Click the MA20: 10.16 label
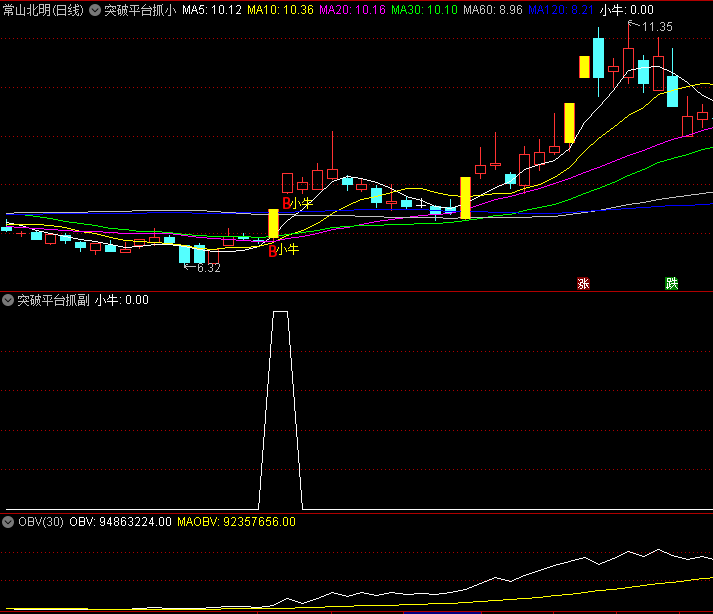Screen dimensions: 713x614 click(x=352, y=10)
